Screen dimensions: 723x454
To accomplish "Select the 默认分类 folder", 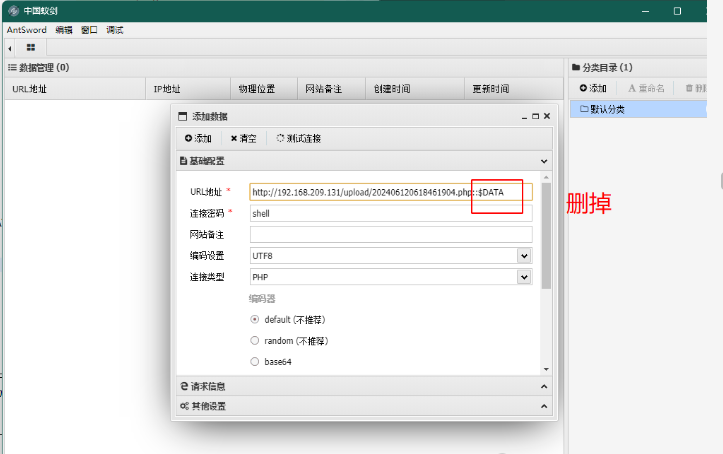I will pyautogui.click(x=638, y=109).
